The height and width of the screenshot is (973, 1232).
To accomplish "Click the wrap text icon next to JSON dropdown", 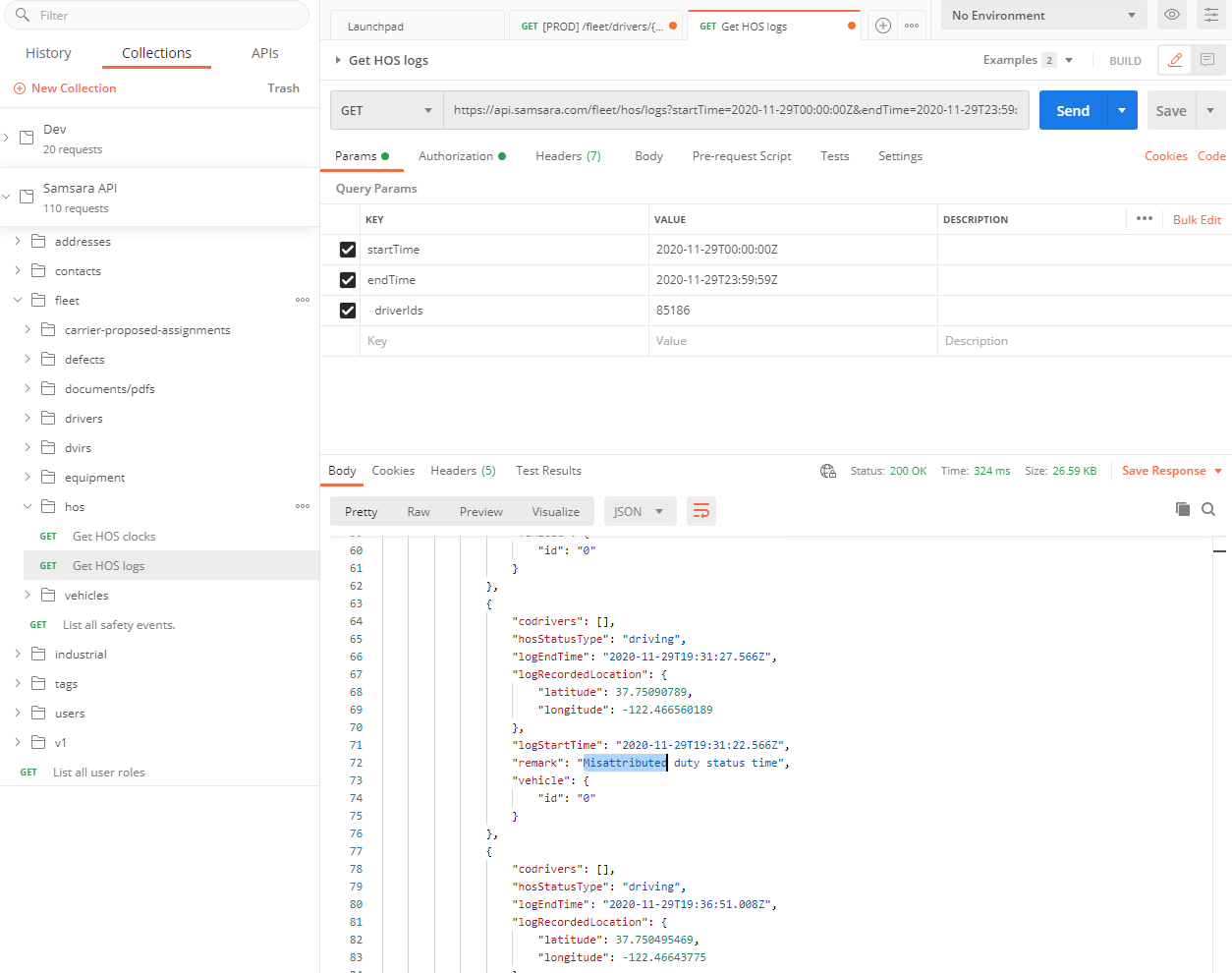I will pos(700,511).
